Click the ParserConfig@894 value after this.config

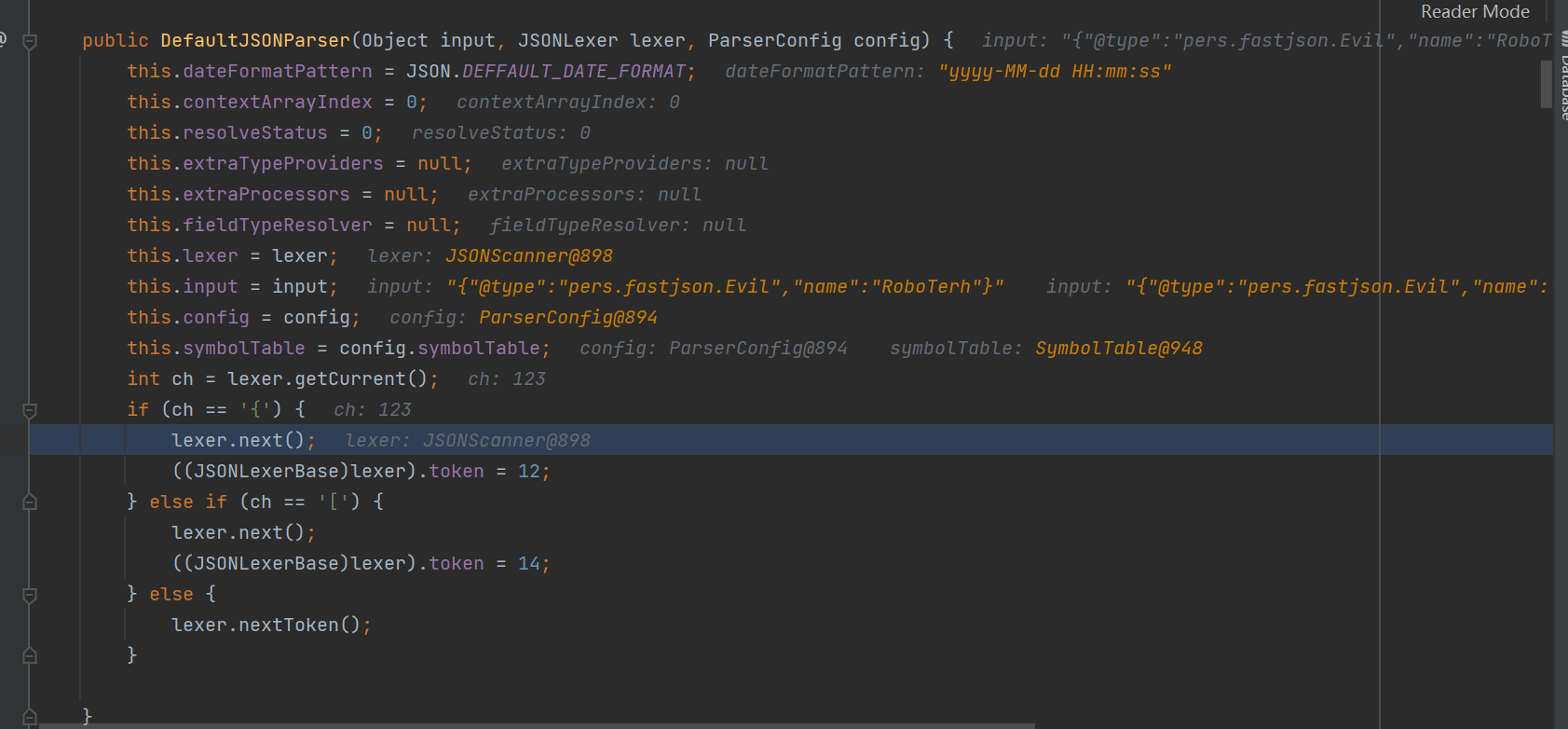[x=567, y=318]
